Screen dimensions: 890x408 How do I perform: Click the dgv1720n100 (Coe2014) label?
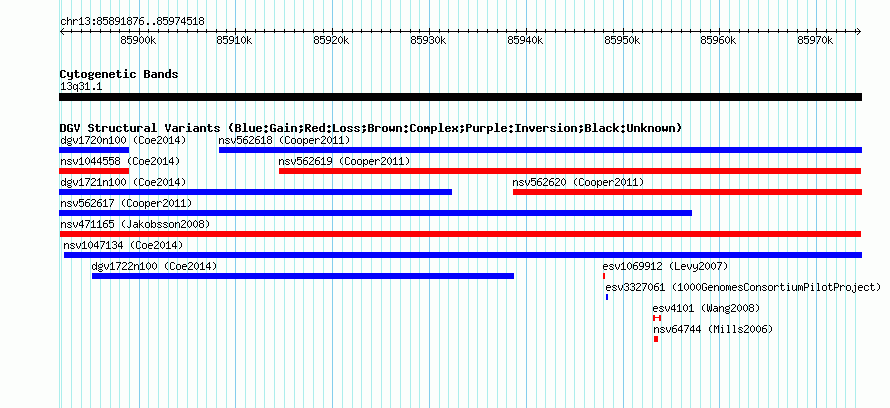point(123,140)
